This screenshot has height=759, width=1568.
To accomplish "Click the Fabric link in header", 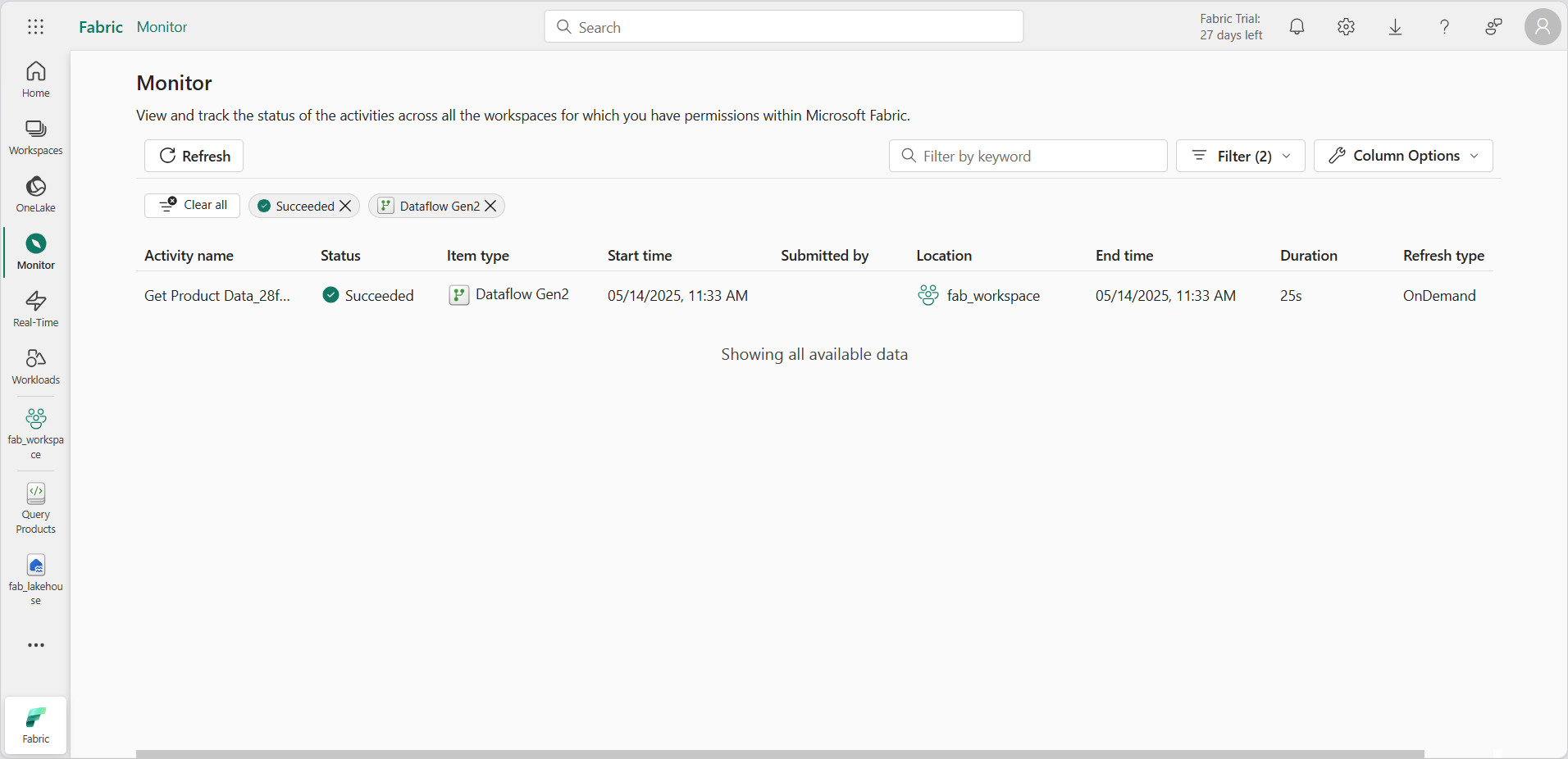I will click(x=101, y=27).
